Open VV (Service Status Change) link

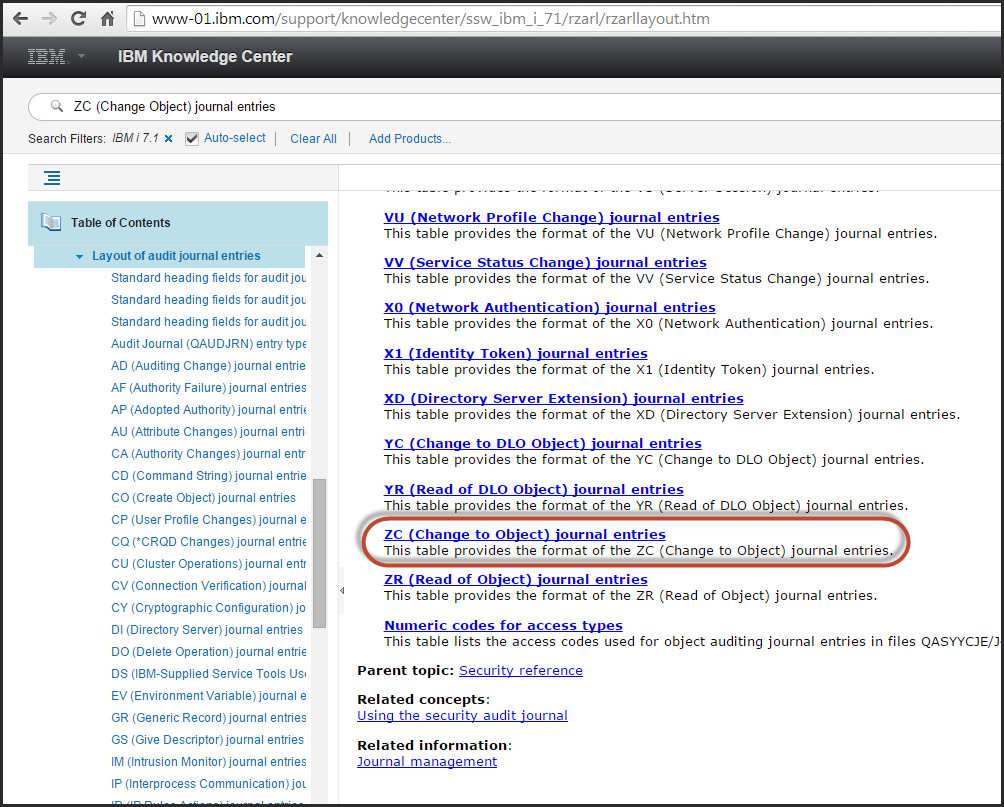(546, 263)
